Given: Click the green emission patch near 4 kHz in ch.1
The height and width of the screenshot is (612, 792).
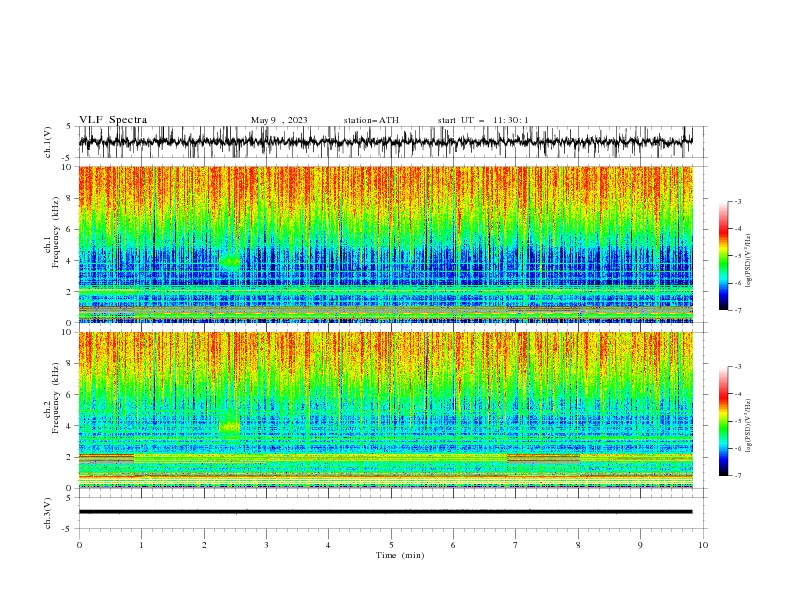Looking at the screenshot, I should pyautogui.click(x=230, y=261).
